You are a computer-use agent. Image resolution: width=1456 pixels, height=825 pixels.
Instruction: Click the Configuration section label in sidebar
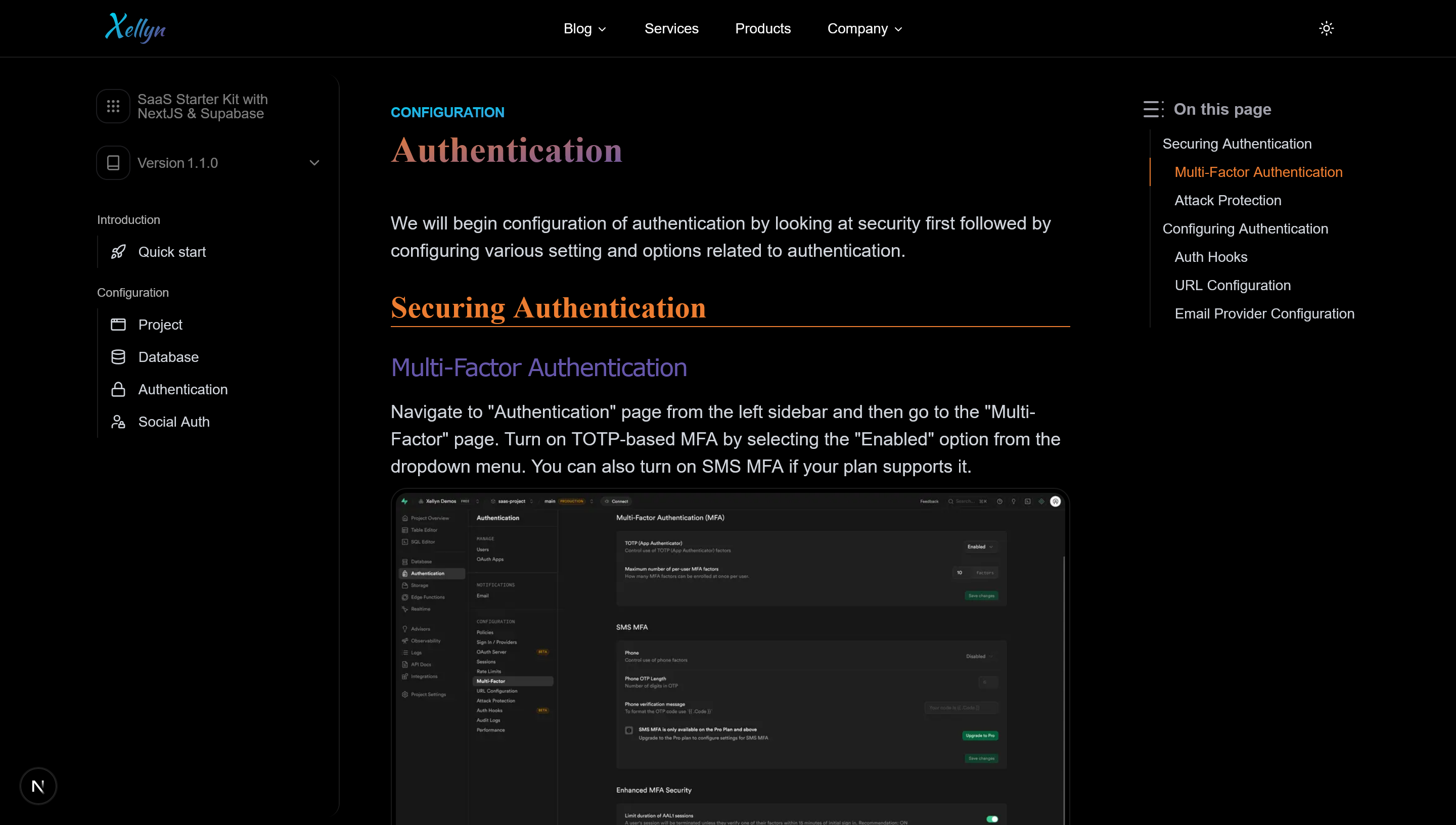(132, 292)
